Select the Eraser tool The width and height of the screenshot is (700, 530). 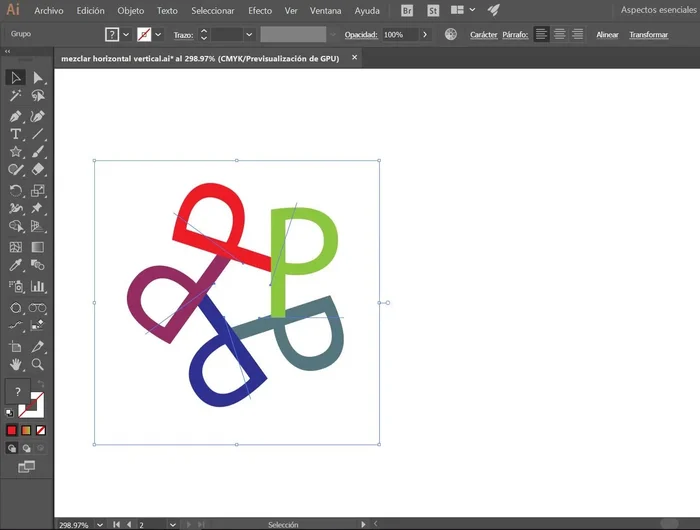pyautogui.click(x=38, y=170)
